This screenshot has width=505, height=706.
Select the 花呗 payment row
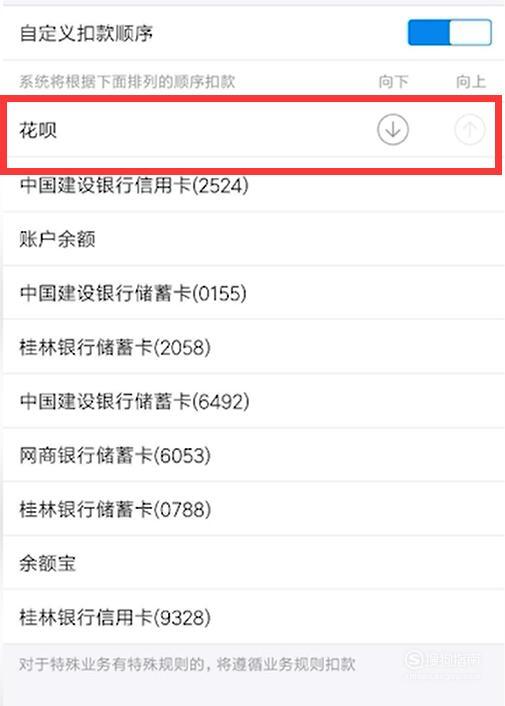252,130
